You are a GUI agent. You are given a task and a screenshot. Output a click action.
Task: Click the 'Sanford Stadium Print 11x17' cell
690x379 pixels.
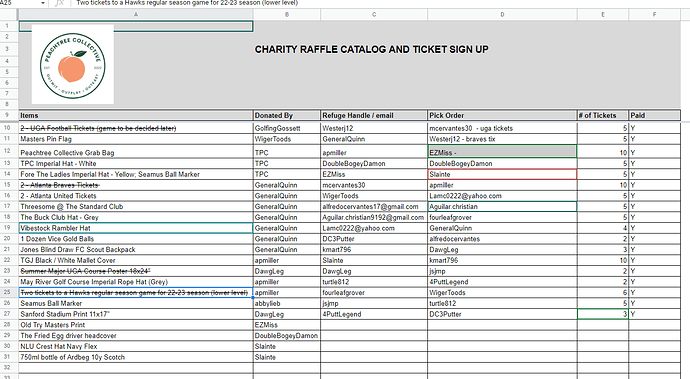[x=136, y=314]
